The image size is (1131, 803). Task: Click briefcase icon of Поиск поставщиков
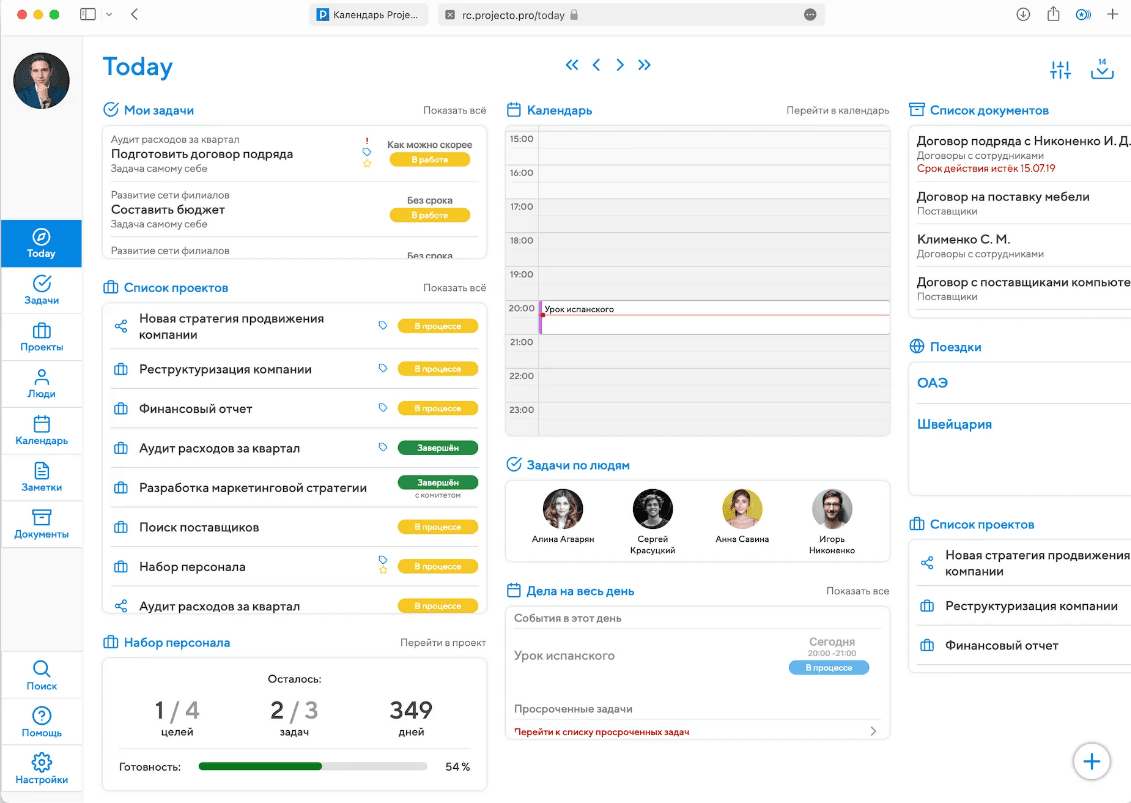point(121,527)
